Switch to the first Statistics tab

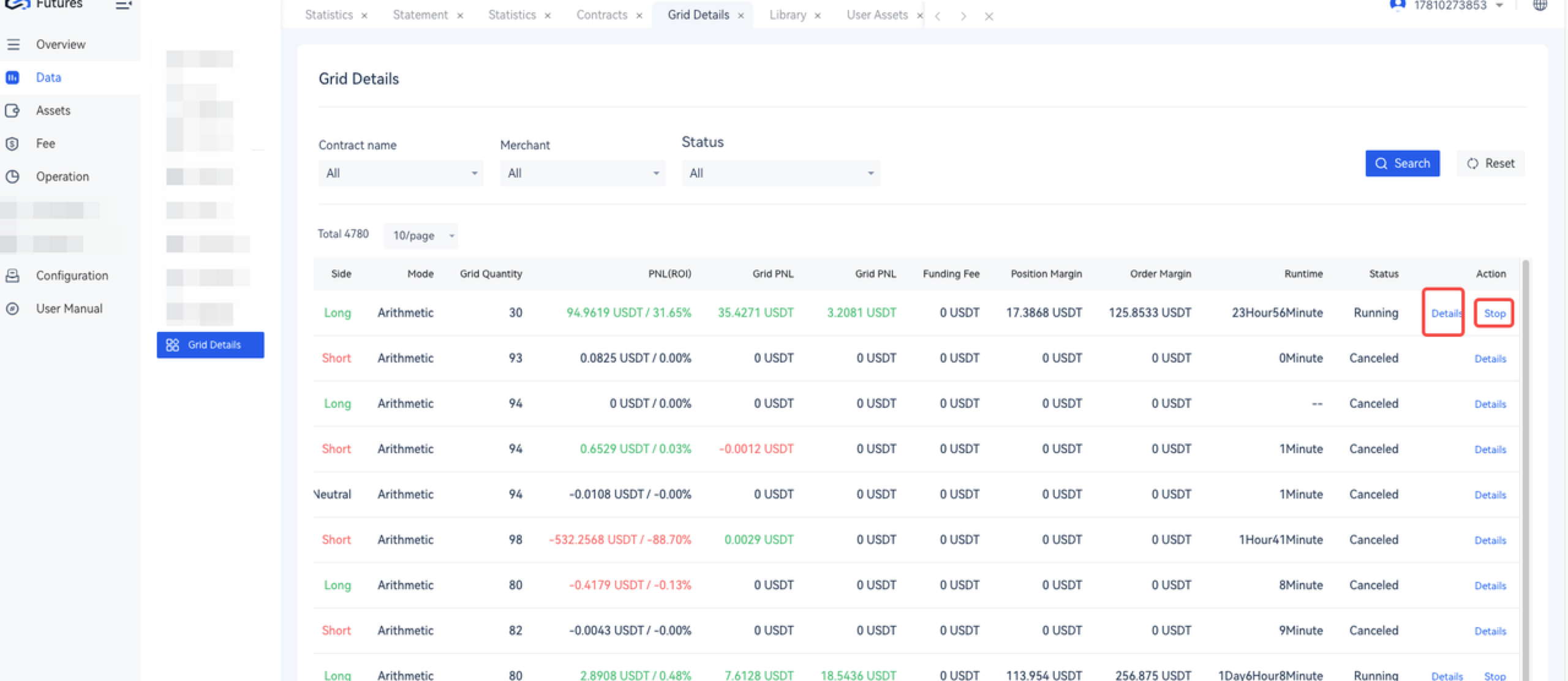(x=329, y=15)
